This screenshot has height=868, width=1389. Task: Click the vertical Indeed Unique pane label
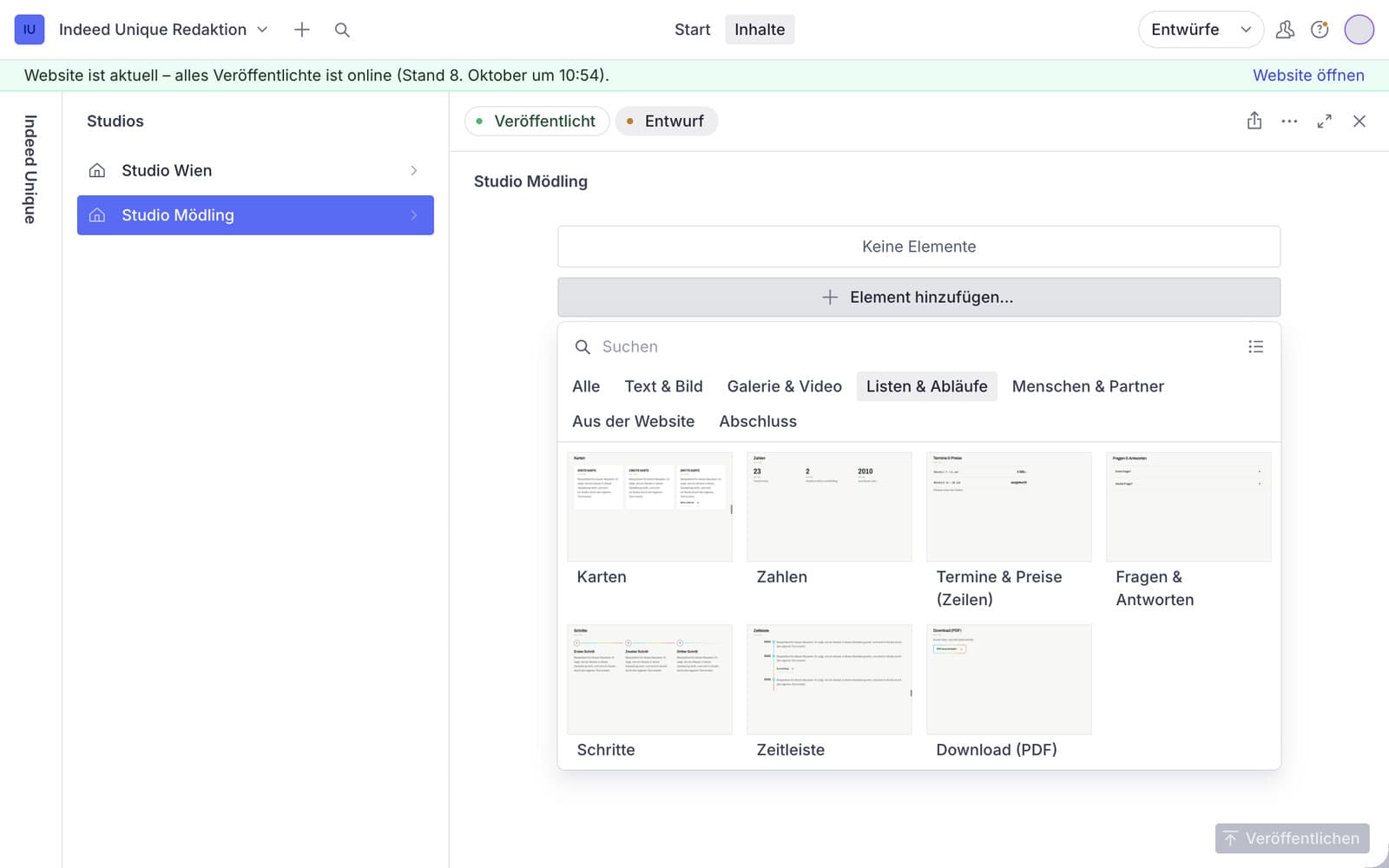[x=30, y=169]
